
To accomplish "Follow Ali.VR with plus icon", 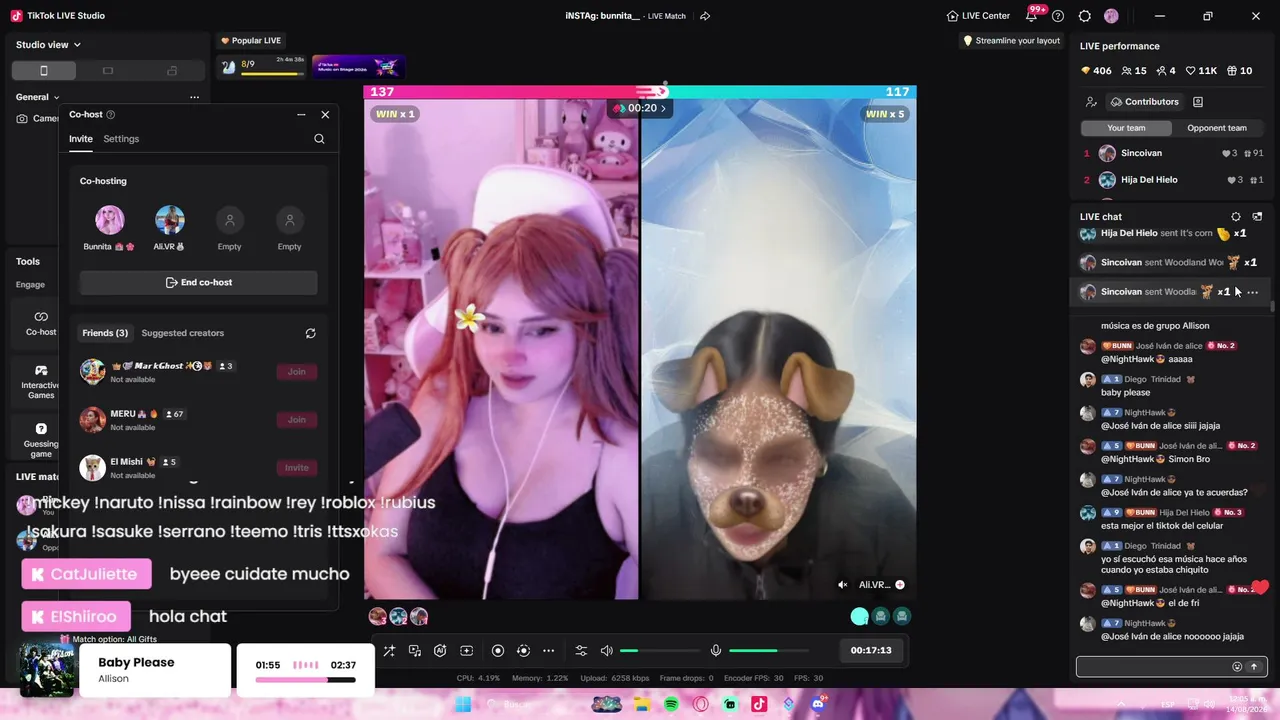I will [900, 585].
